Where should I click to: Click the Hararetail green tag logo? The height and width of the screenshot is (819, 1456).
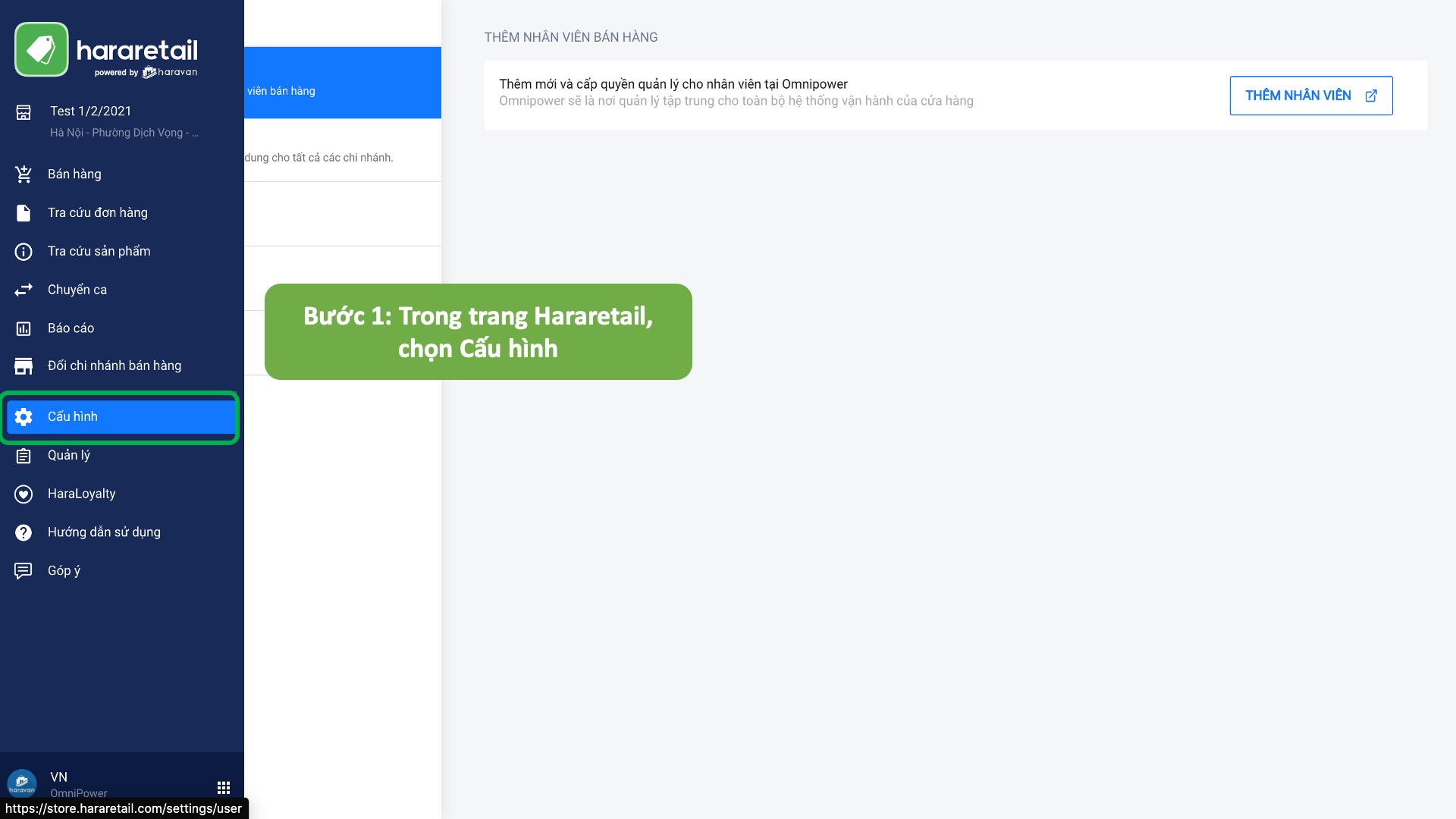coord(41,49)
